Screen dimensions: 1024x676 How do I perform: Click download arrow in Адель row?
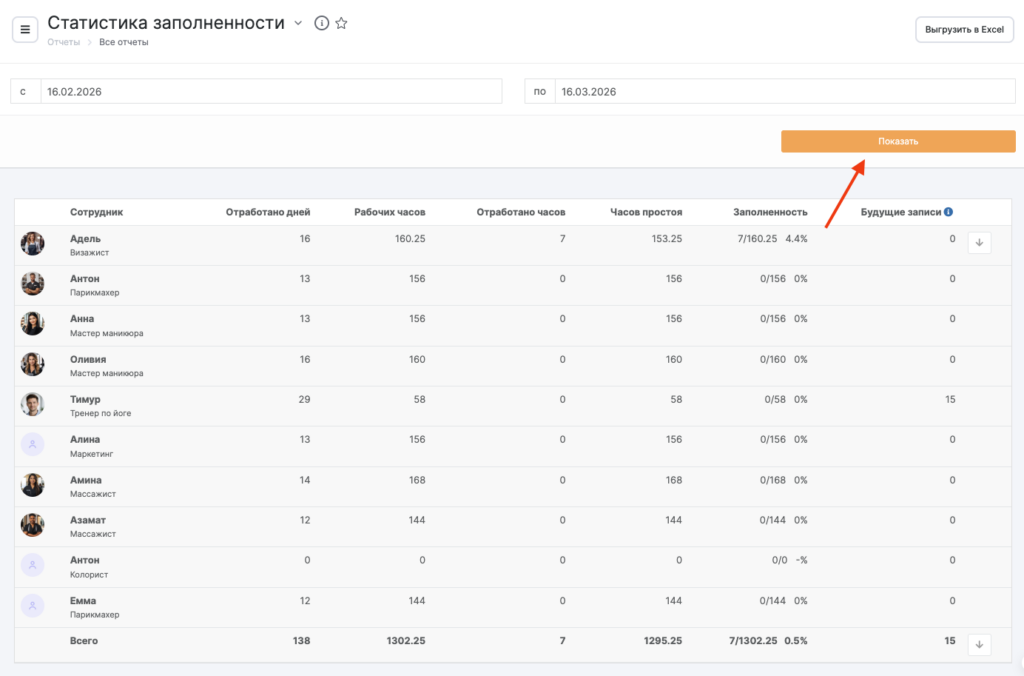(x=979, y=242)
